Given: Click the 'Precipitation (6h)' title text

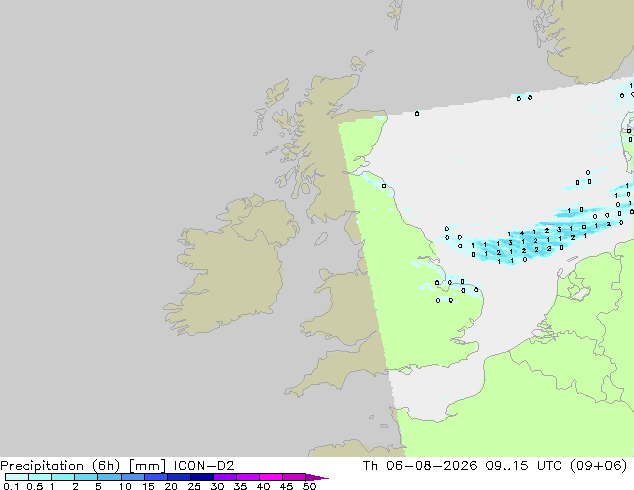Looking at the screenshot, I should (60, 466).
